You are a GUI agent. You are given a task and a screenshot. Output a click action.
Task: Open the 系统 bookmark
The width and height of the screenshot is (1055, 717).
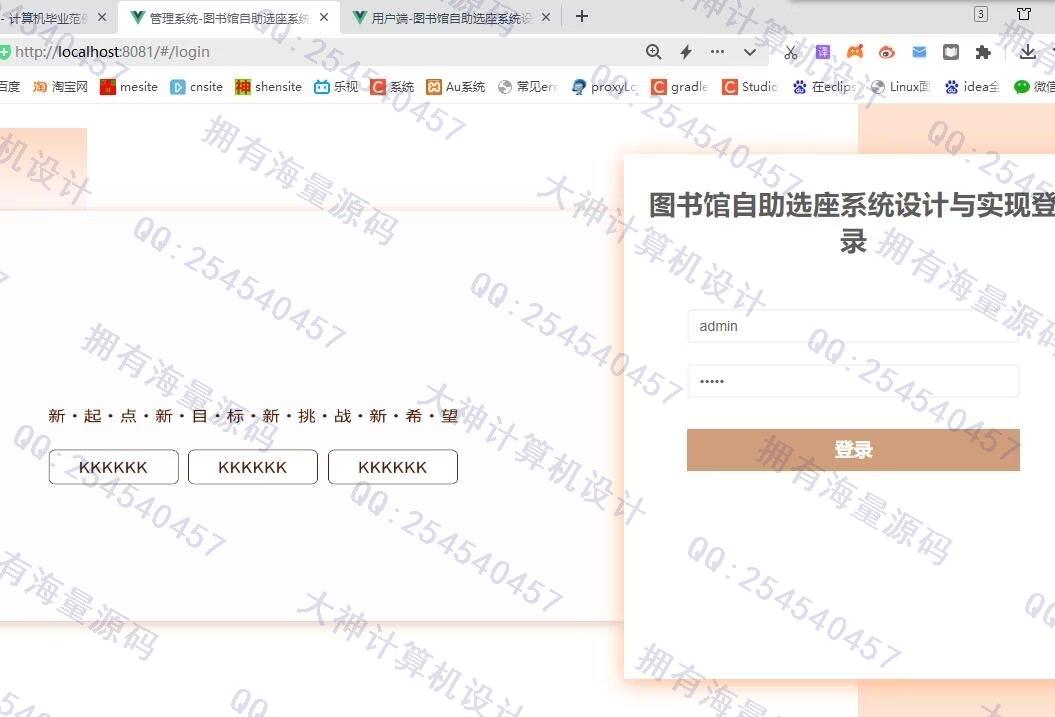tap(392, 87)
